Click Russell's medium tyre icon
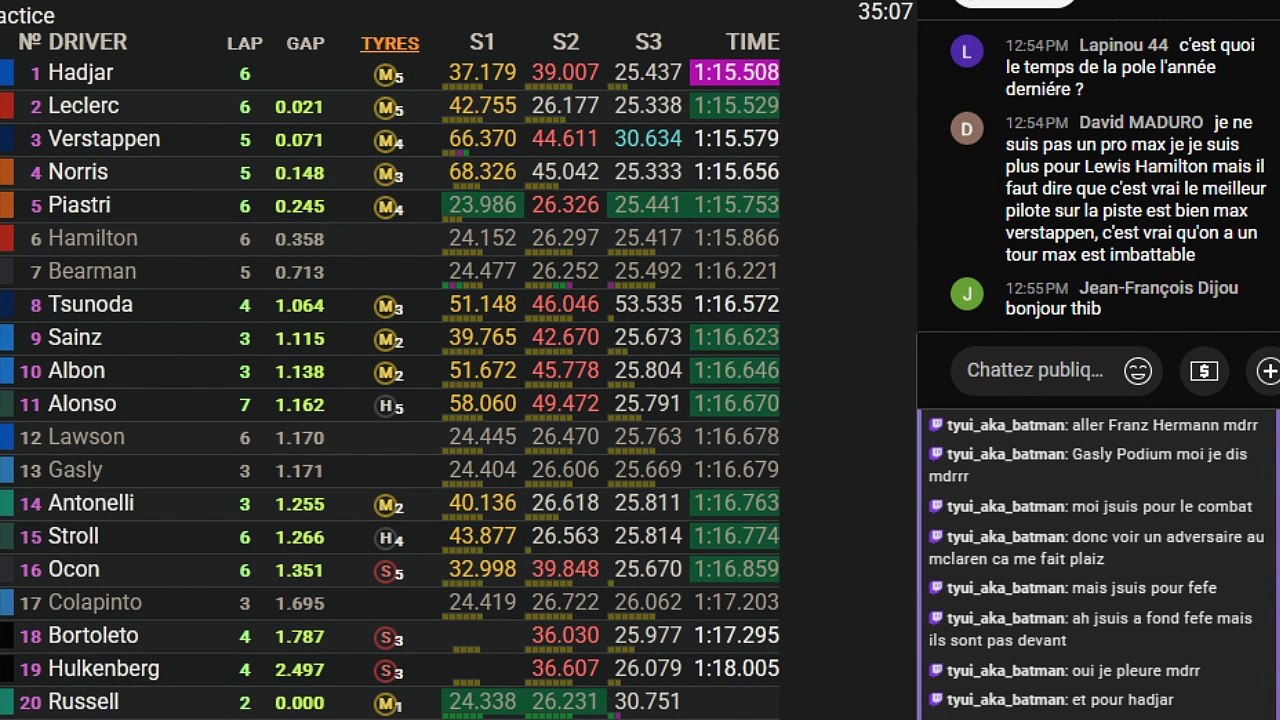1280x720 pixels. coord(388,702)
